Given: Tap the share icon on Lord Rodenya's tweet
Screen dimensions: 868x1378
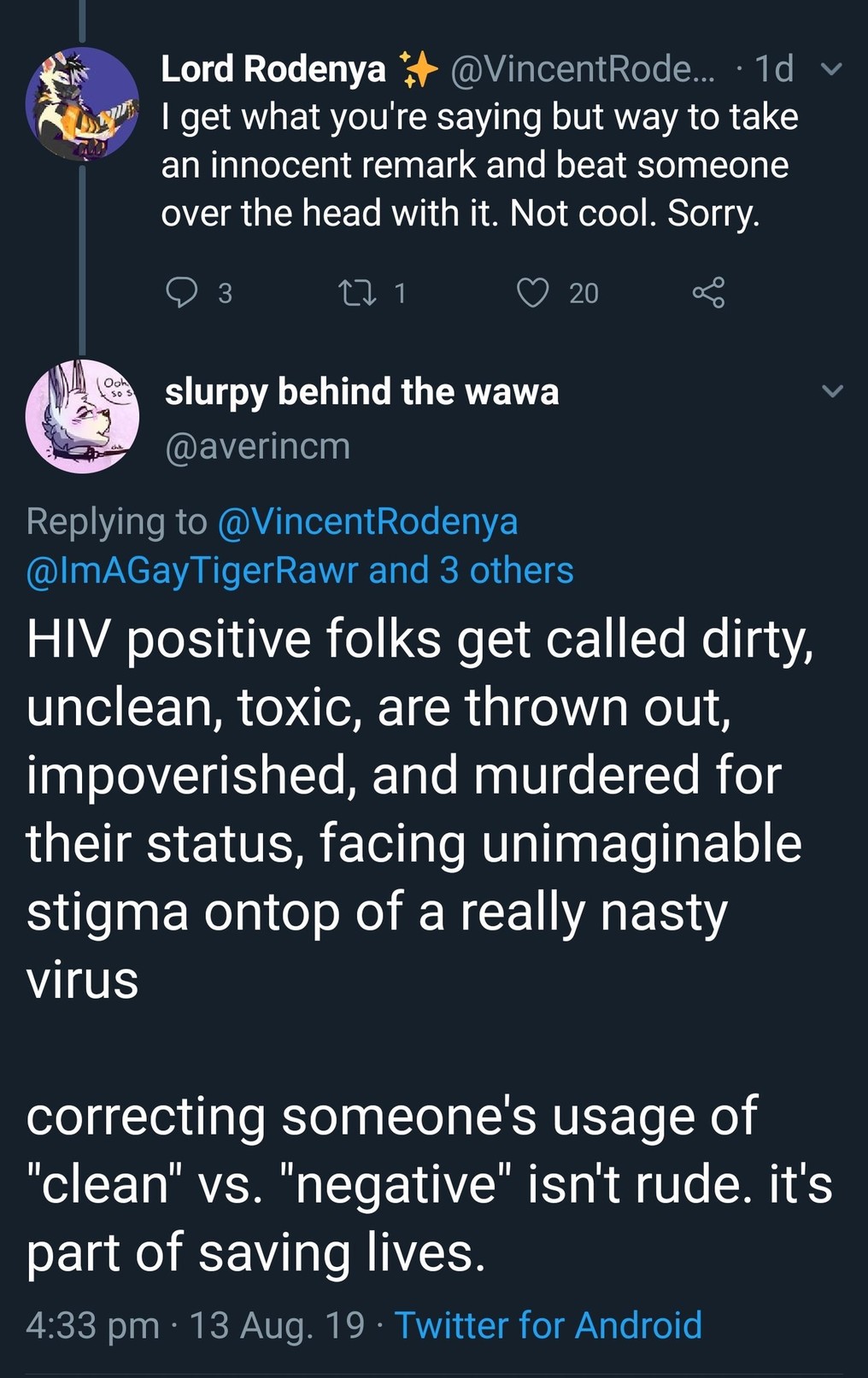Looking at the screenshot, I should (708, 292).
